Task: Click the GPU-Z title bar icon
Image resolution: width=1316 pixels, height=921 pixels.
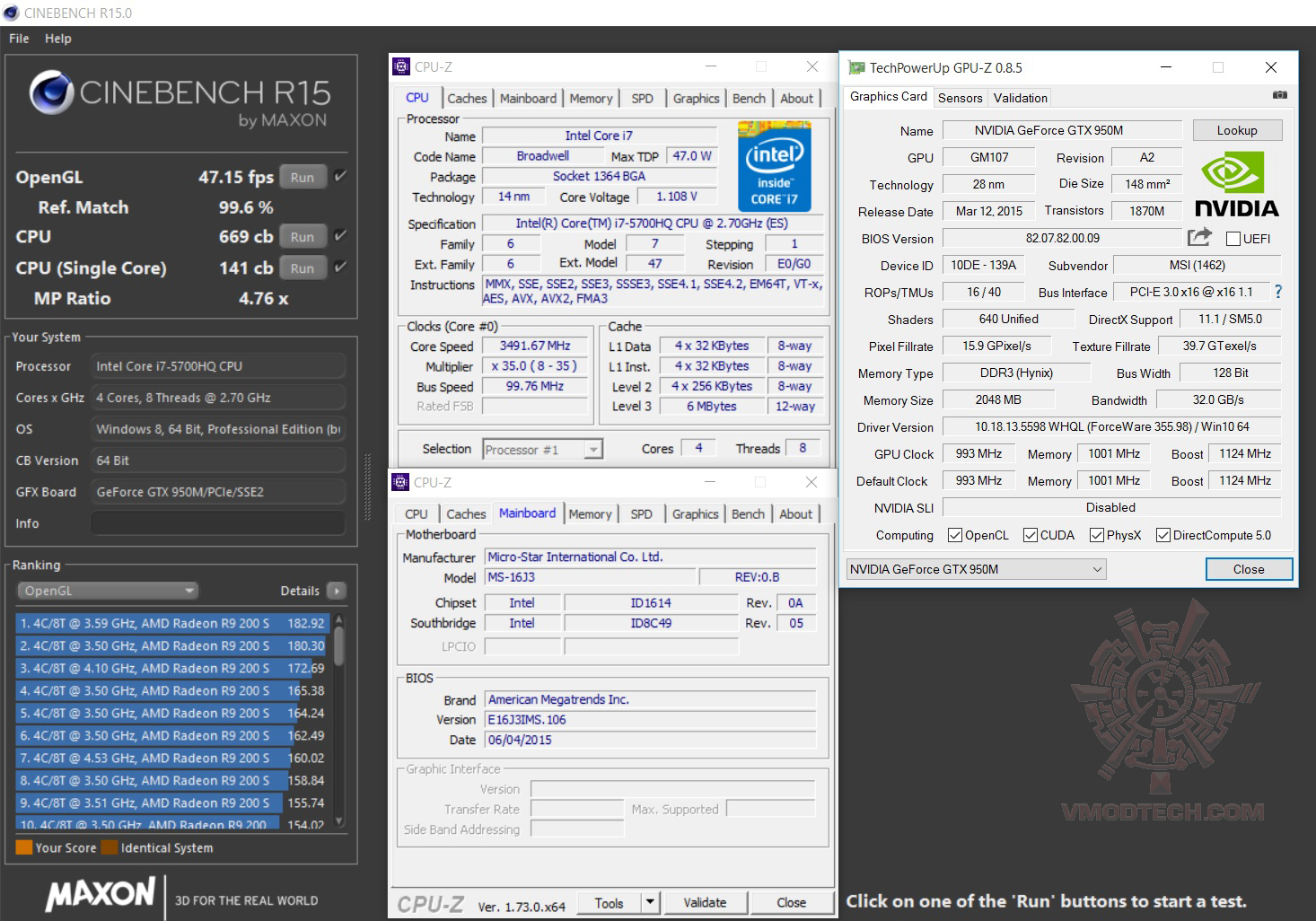Action: point(856,68)
